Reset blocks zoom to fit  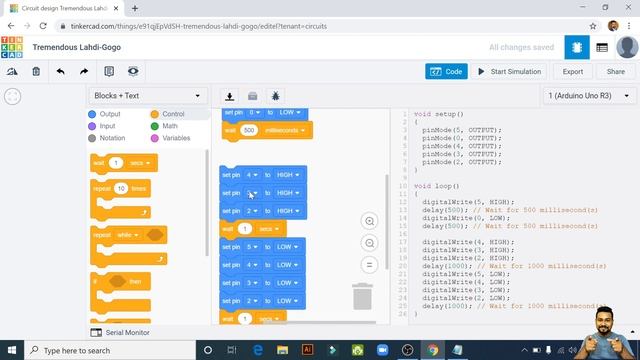click(369, 265)
